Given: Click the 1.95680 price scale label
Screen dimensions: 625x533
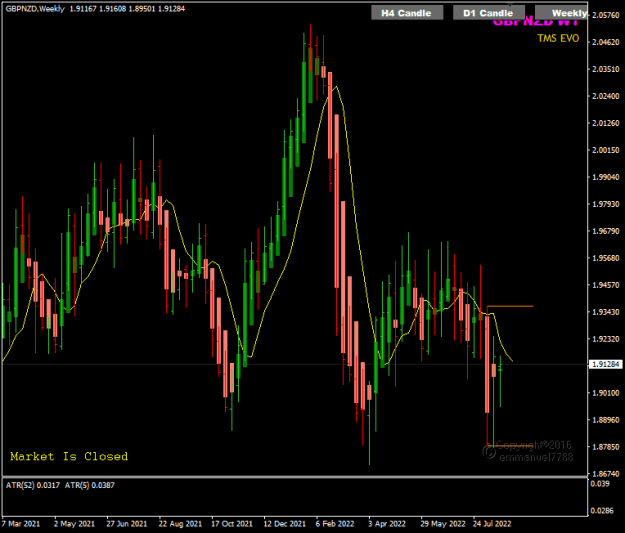Looking at the screenshot, I should click(x=606, y=258).
